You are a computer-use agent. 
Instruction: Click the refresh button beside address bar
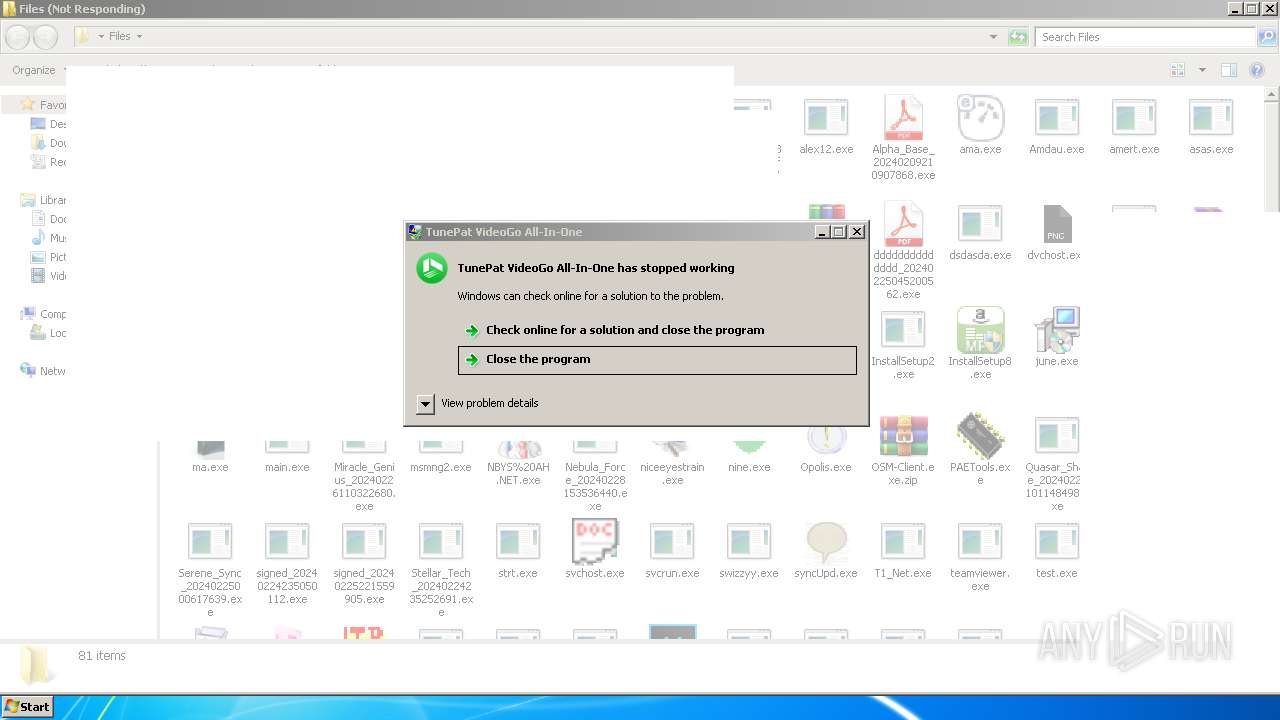click(x=1018, y=37)
